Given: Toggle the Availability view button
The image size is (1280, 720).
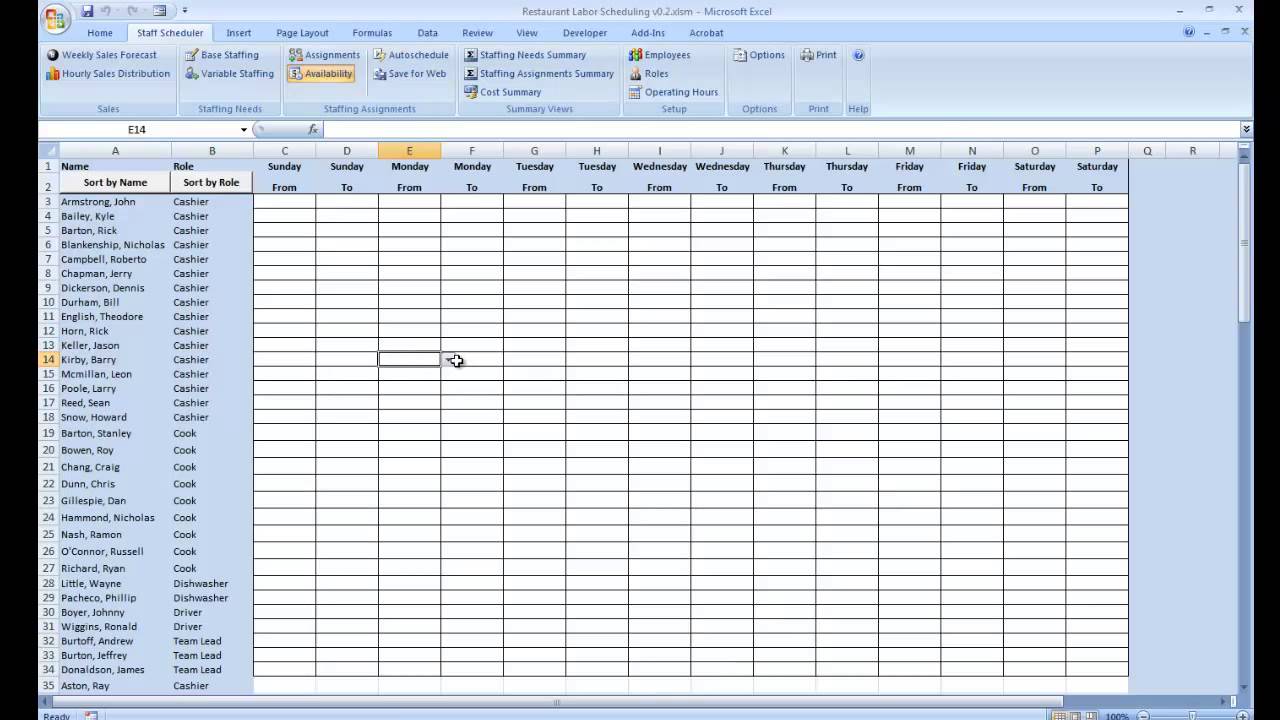Looking at the screenshot, I should [321, 74].
